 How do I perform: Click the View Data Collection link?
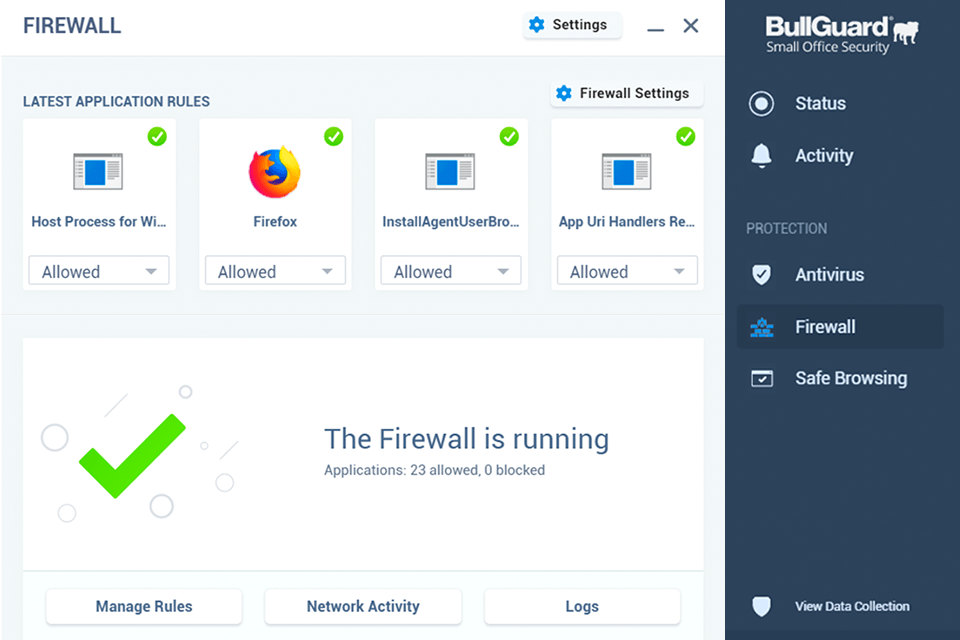tap(852, 606)
